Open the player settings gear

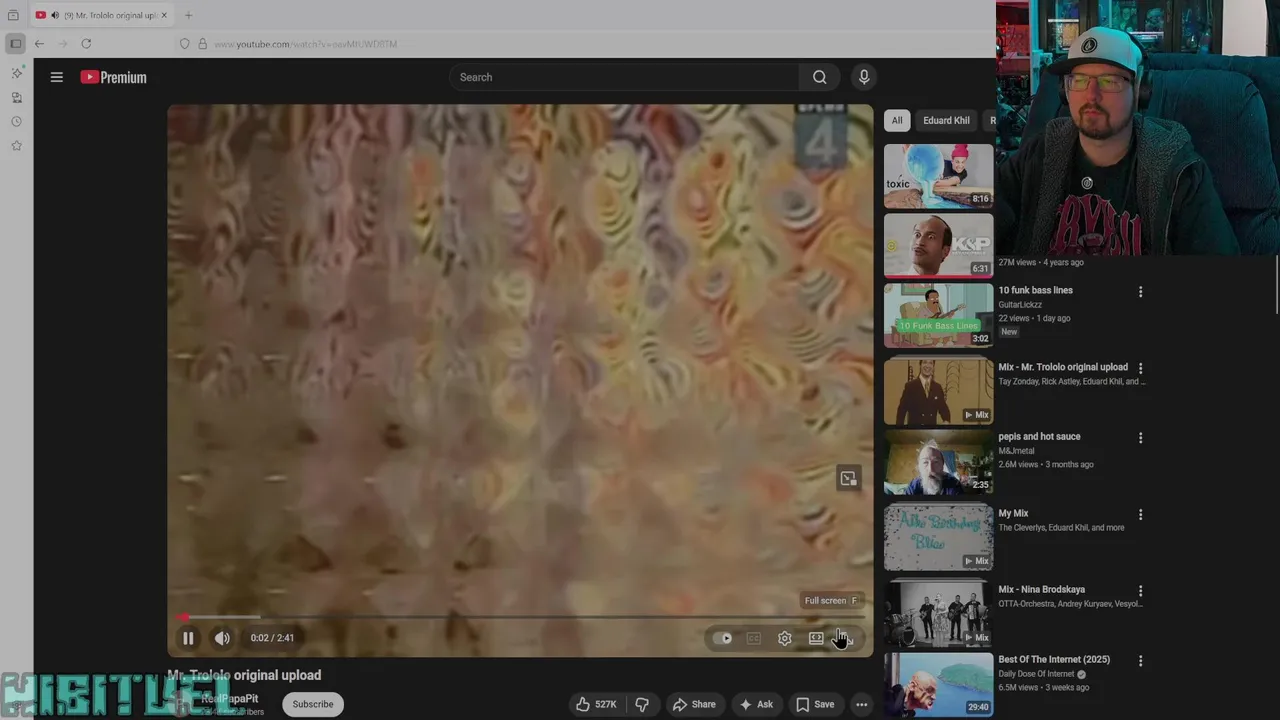click(x=785, y=638)
